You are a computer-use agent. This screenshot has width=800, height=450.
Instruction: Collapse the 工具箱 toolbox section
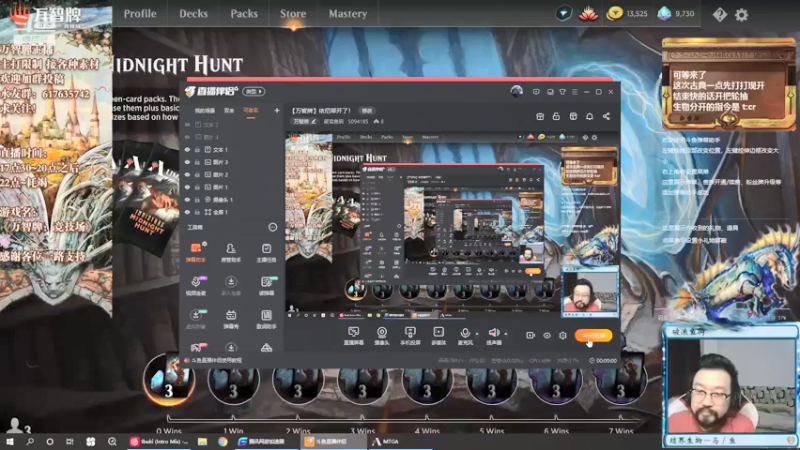point(272,227)
